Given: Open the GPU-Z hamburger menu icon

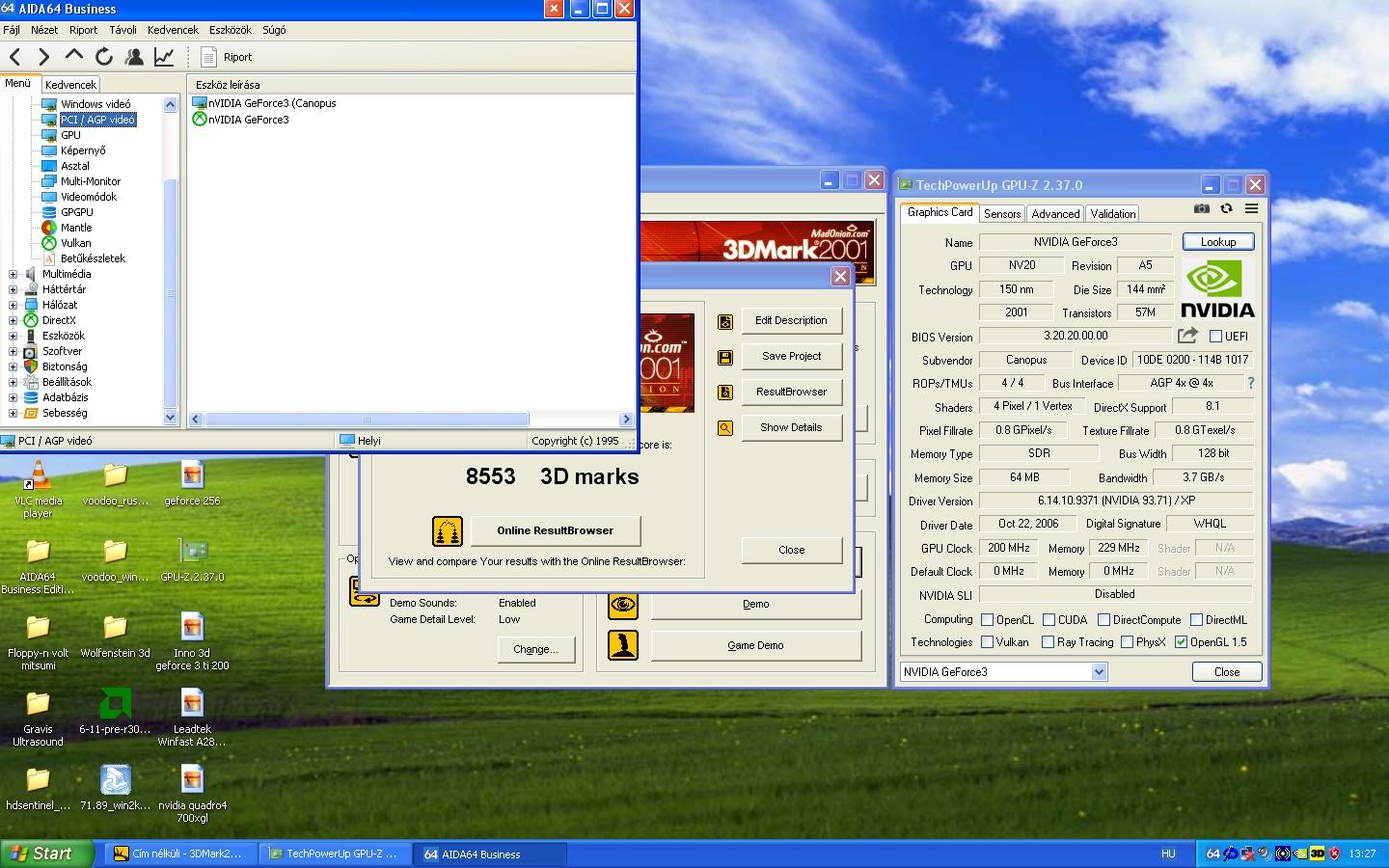Looking at the screenshot, I should click(1251, 208).
